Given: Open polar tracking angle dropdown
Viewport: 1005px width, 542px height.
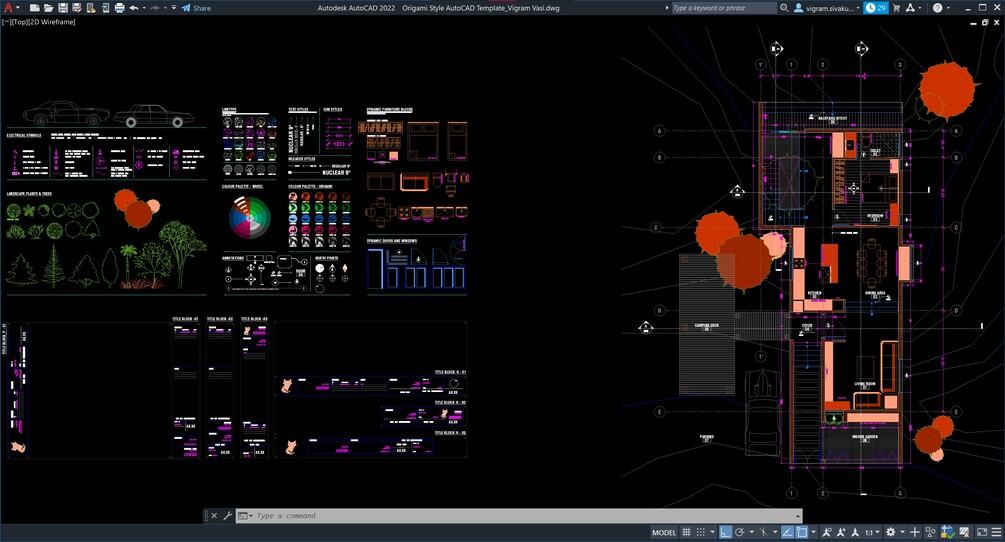Looking at the screenshot, I should tap(752, 532).
